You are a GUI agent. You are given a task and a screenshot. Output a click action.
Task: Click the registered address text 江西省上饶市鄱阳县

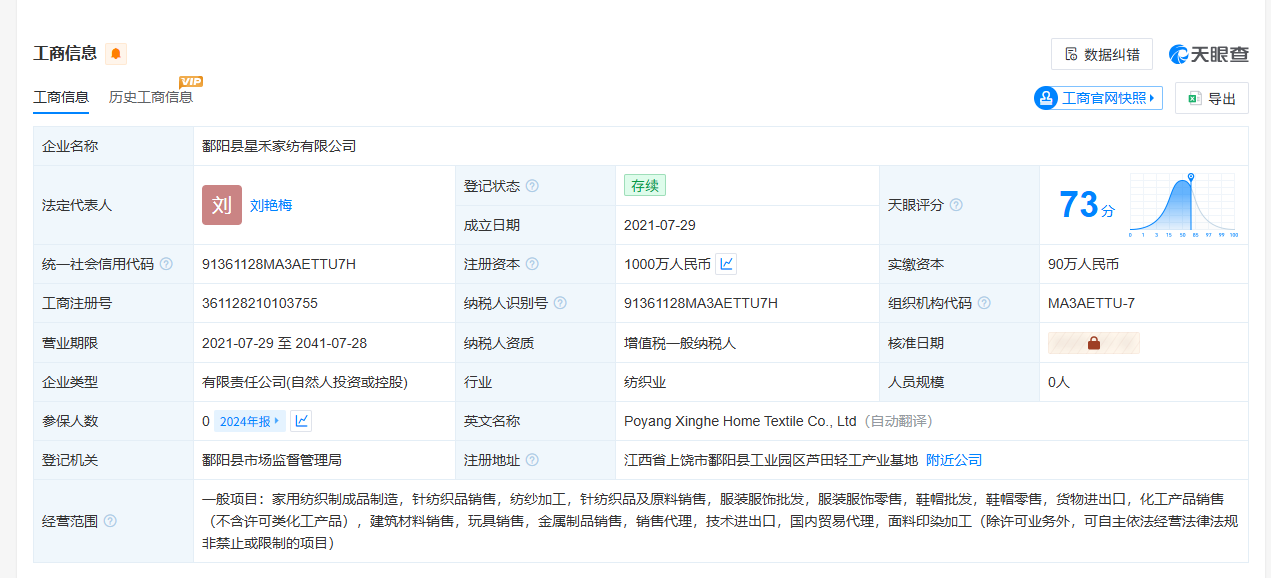[771, 460]
